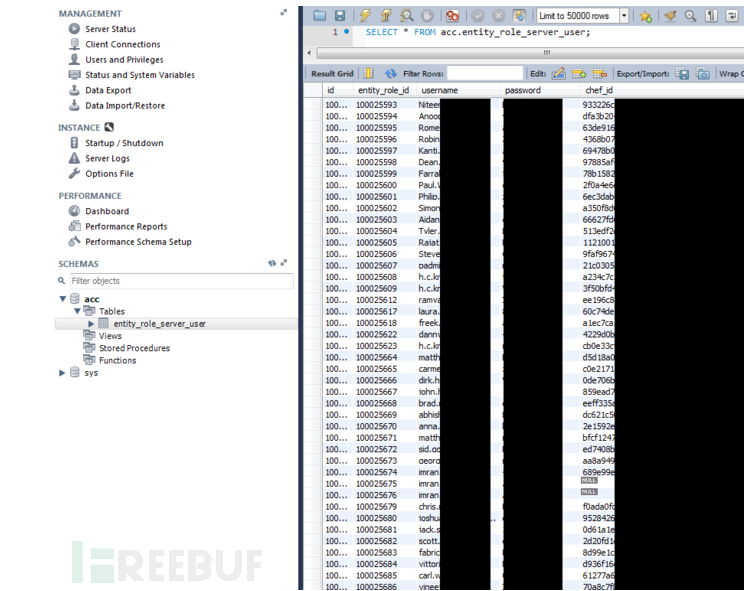Image resolution: width=744 pixels, height=591 pixels.
Task: Toggle the autocommit mode icon
Action: [519, 16]
